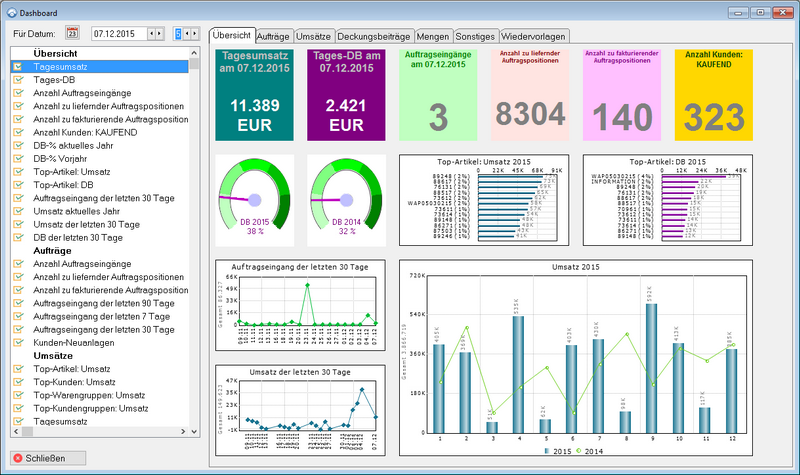Toggle DB-% Vorjahr checkbox
This screenshot has height=475, width=800.
tap(18, 158)
